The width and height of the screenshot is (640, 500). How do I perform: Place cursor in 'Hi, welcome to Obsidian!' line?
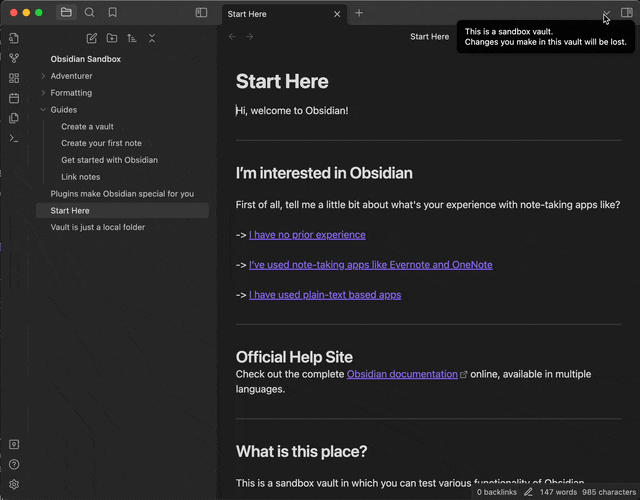tap(292, 111)
